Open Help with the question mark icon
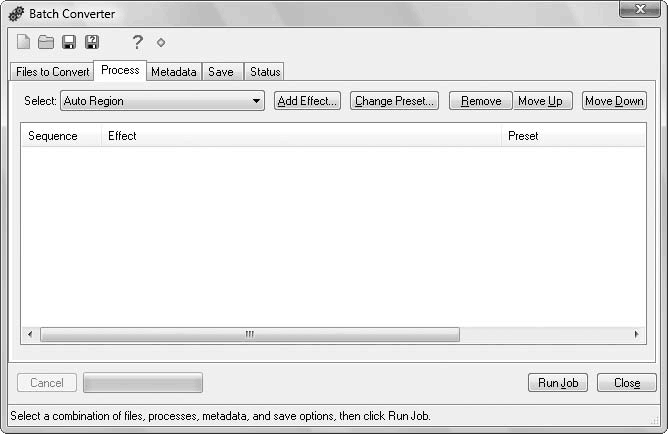The width and height of the screenshot is (668, 434). click(138, 42)
